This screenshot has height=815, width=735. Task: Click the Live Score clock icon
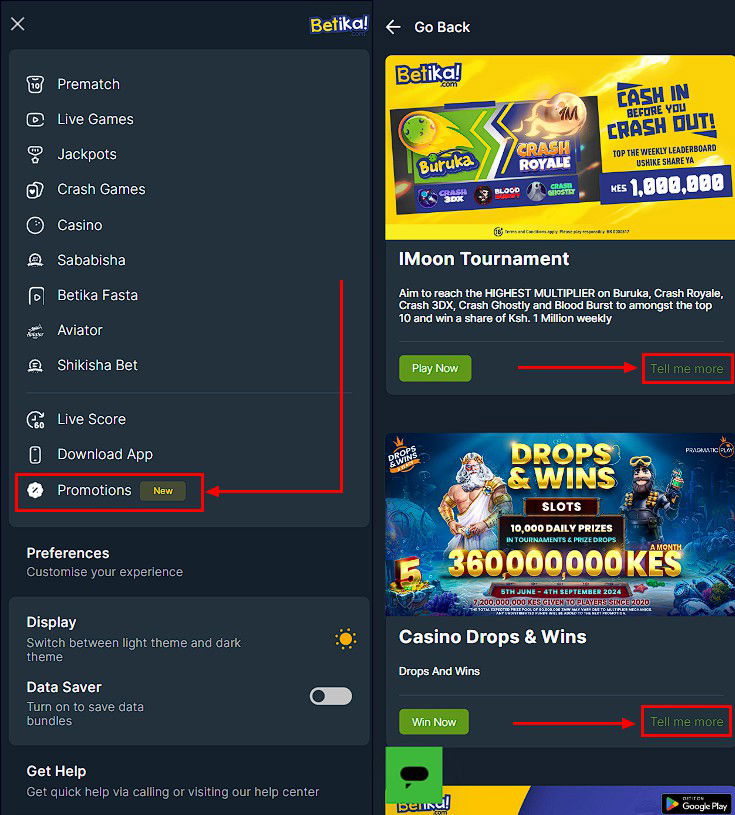35,419
